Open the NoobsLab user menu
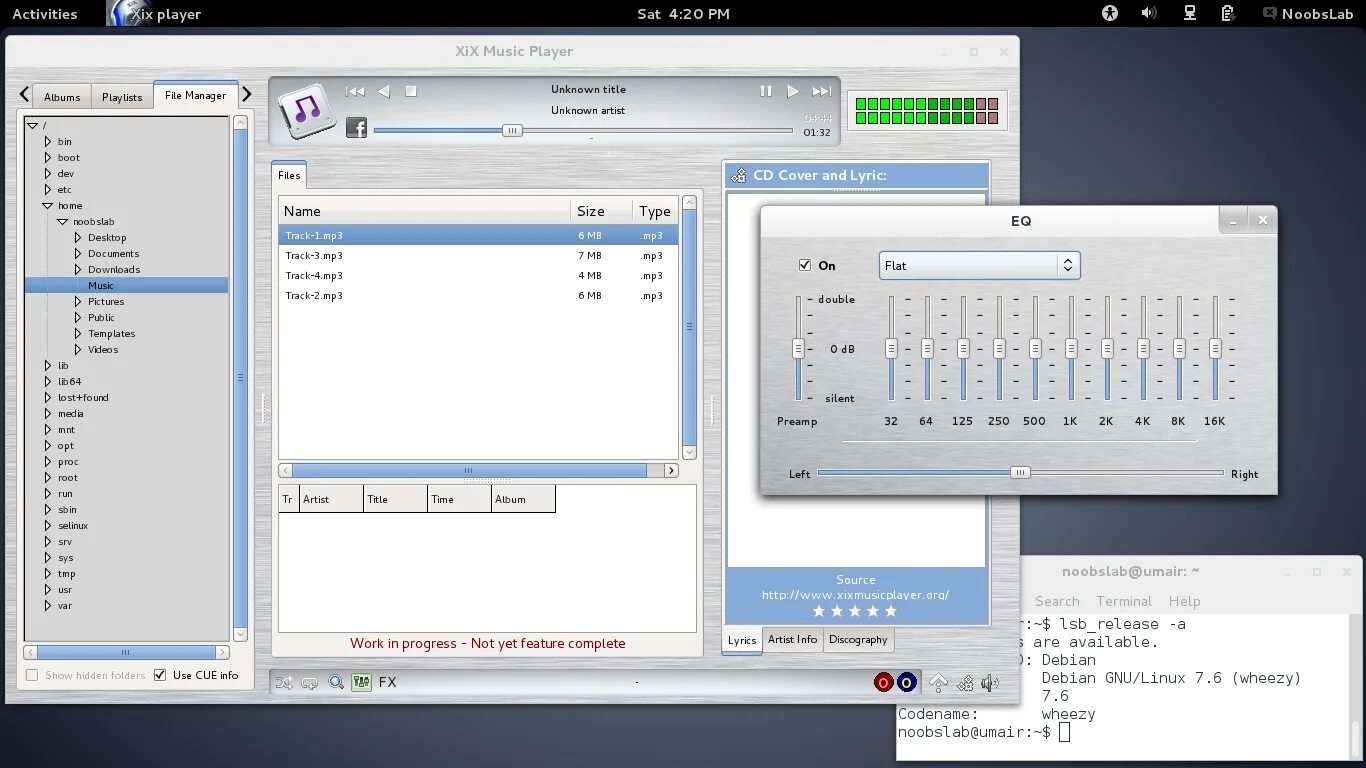This screenshot has width=1366, height=768. pyautogui.click(x=1308, y=14)
